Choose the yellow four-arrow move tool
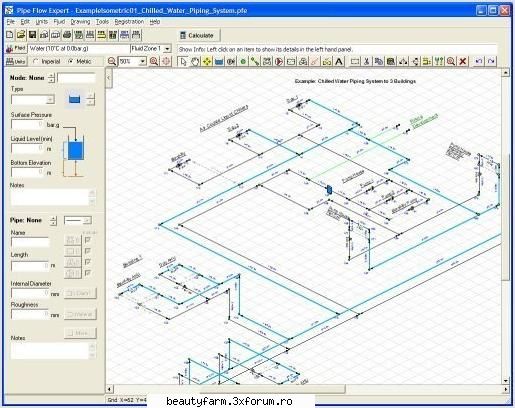Image resolution: width=515 pixels, height=408 pixels. tap(207, 61)
